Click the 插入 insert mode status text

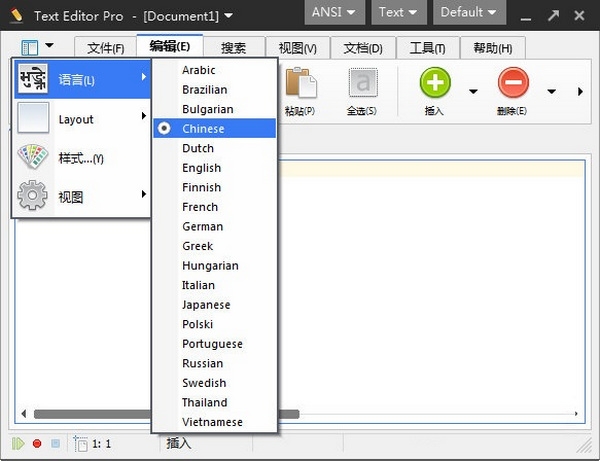pos(179,443)
